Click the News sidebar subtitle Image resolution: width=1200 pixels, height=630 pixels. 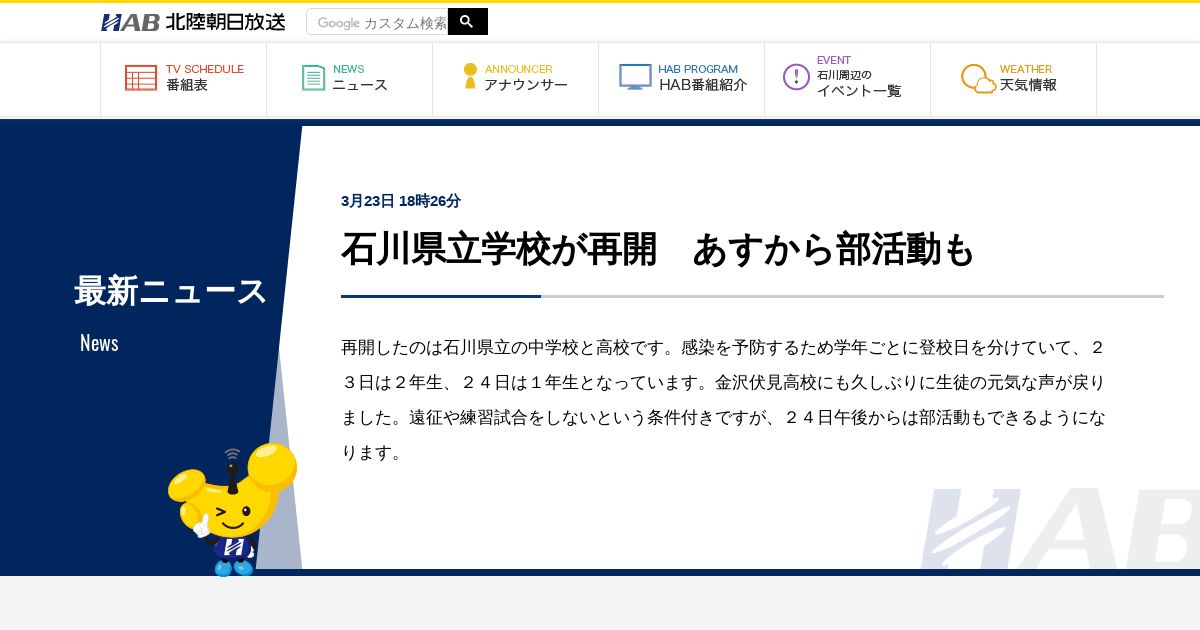coord(99,343)
